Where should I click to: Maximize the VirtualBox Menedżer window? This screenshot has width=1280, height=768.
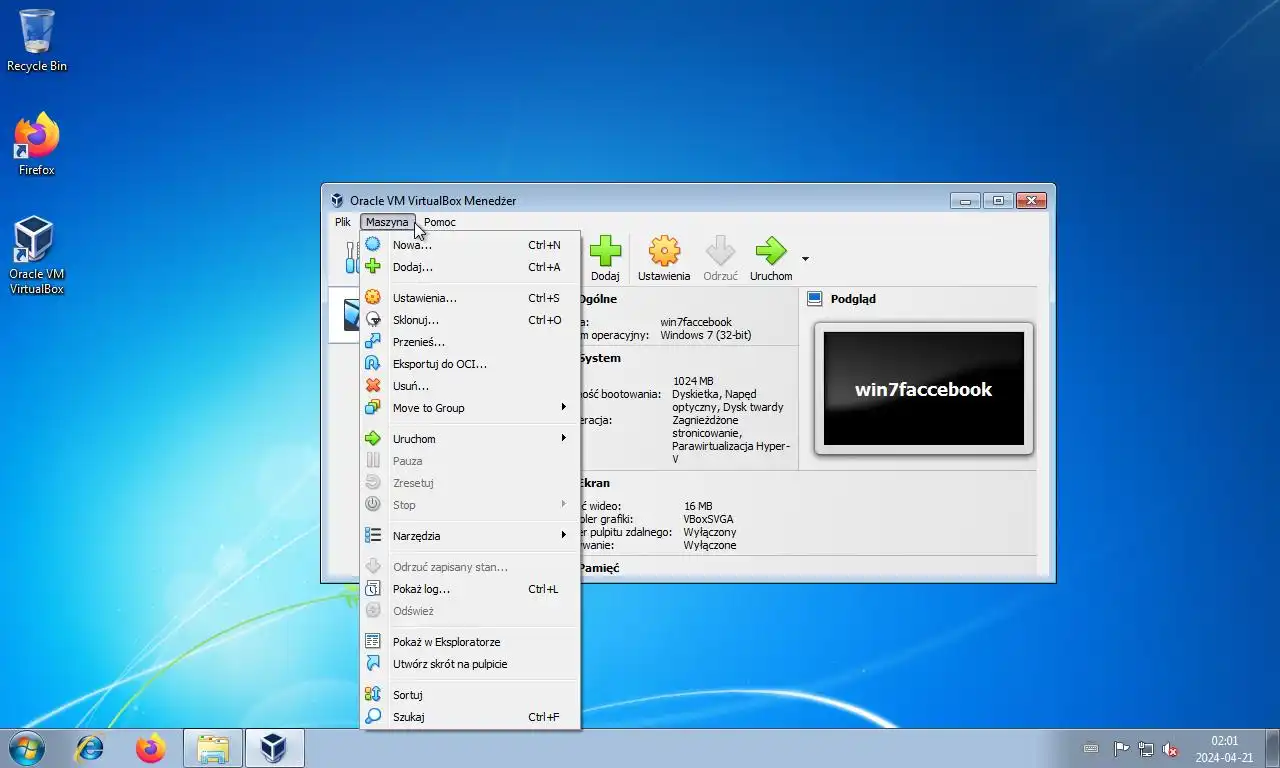coord(998,200)
